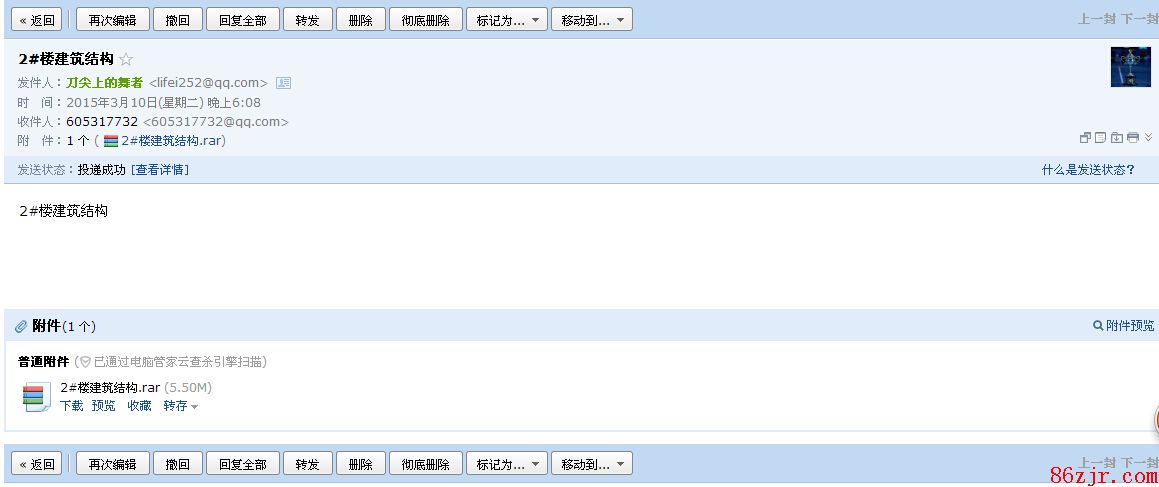Click the bottom 转发 button
The height and width of the screenshot is (487, 1159).
point(307,464)
